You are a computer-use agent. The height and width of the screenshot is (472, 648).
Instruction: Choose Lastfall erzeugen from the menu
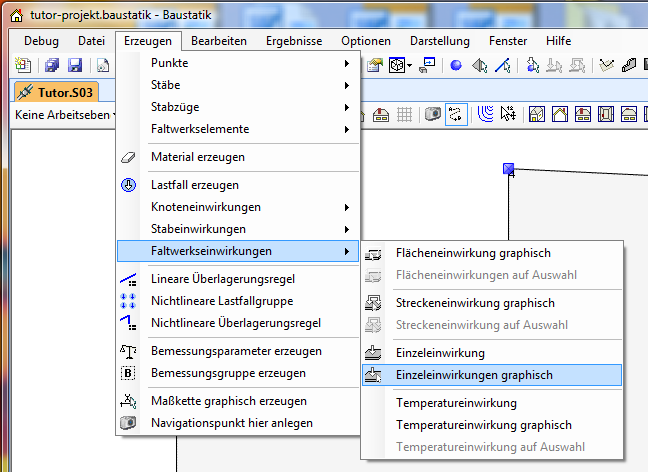(x=238, y=185)
